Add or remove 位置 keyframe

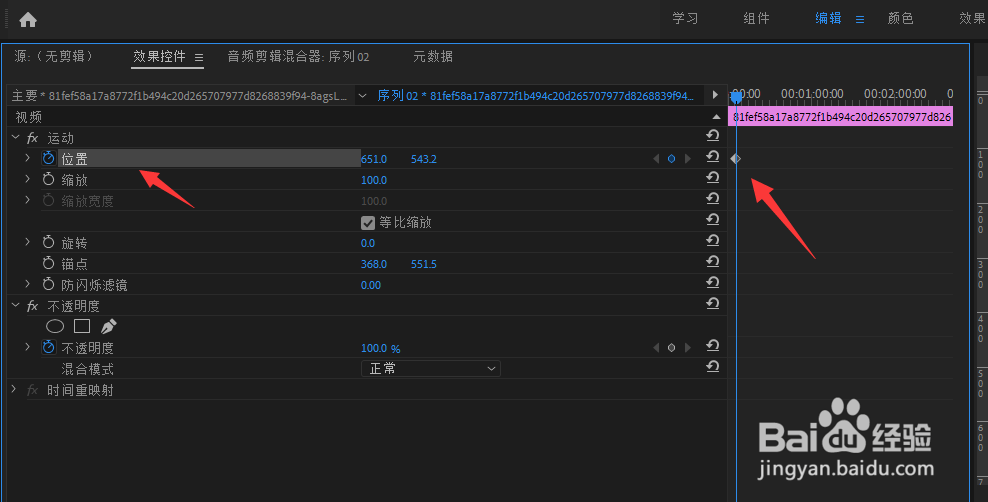(x=671, y=159)
